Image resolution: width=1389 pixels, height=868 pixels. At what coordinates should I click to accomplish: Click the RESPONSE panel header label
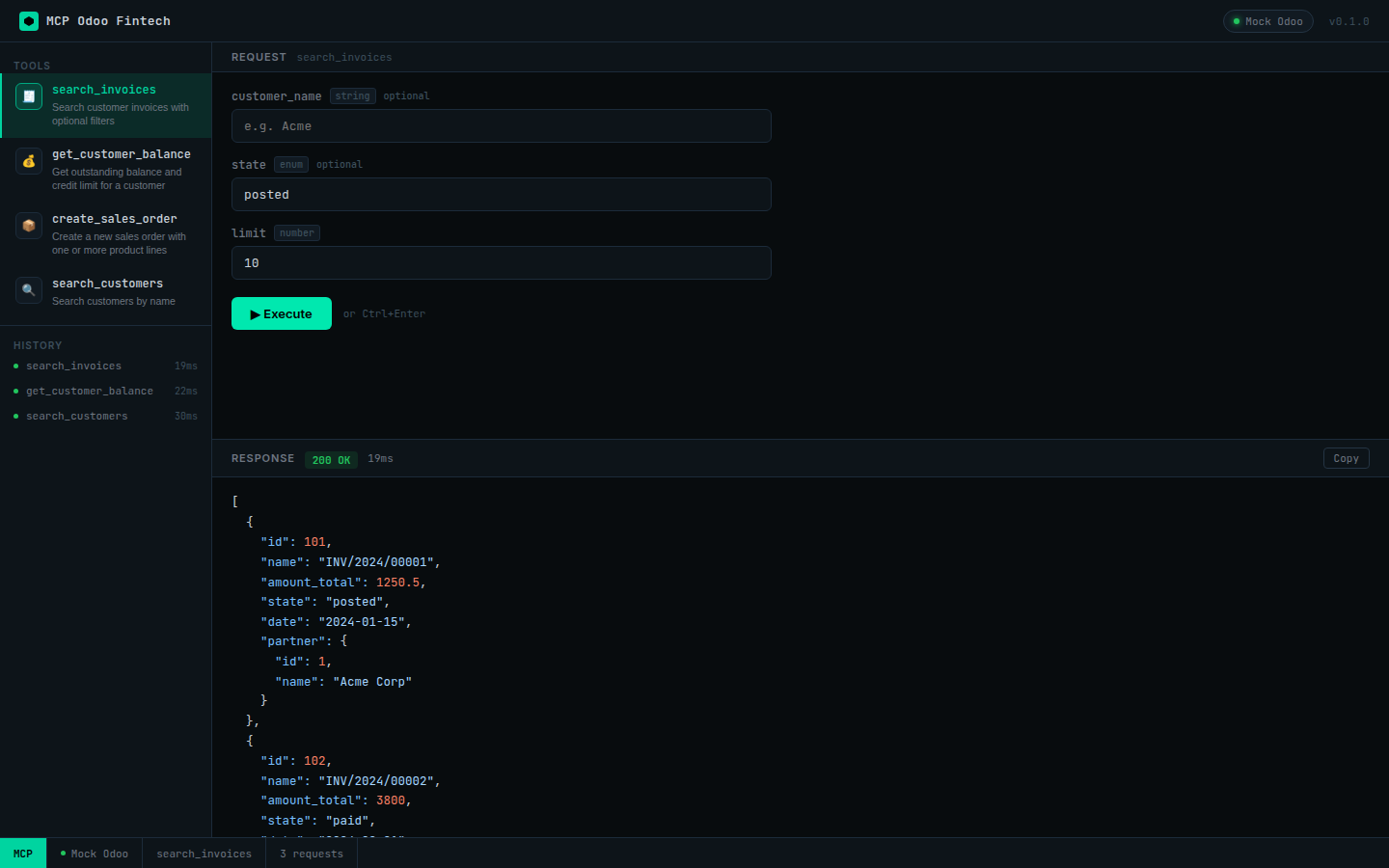pos(262,459)
